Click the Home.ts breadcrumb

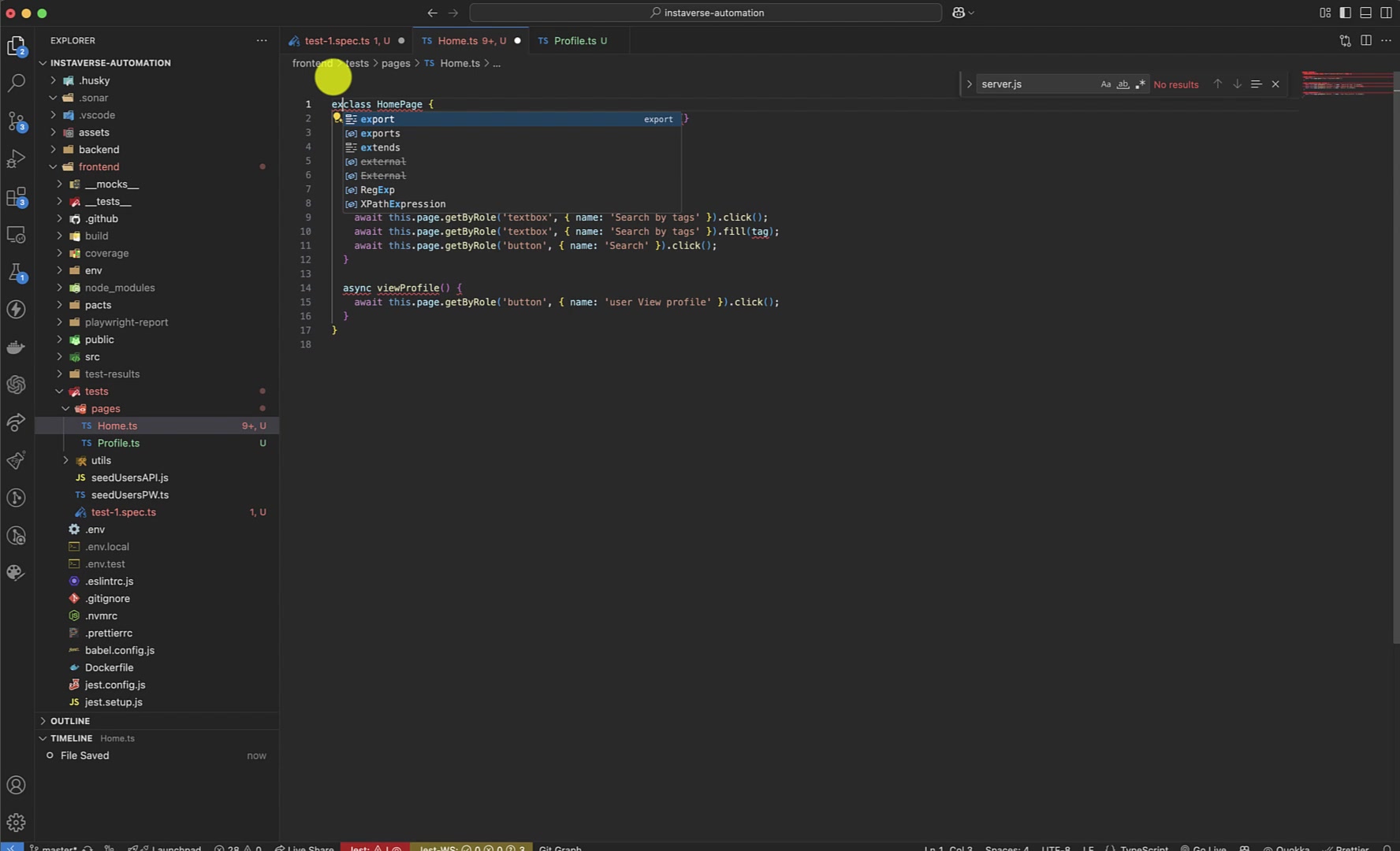[460, 63]
